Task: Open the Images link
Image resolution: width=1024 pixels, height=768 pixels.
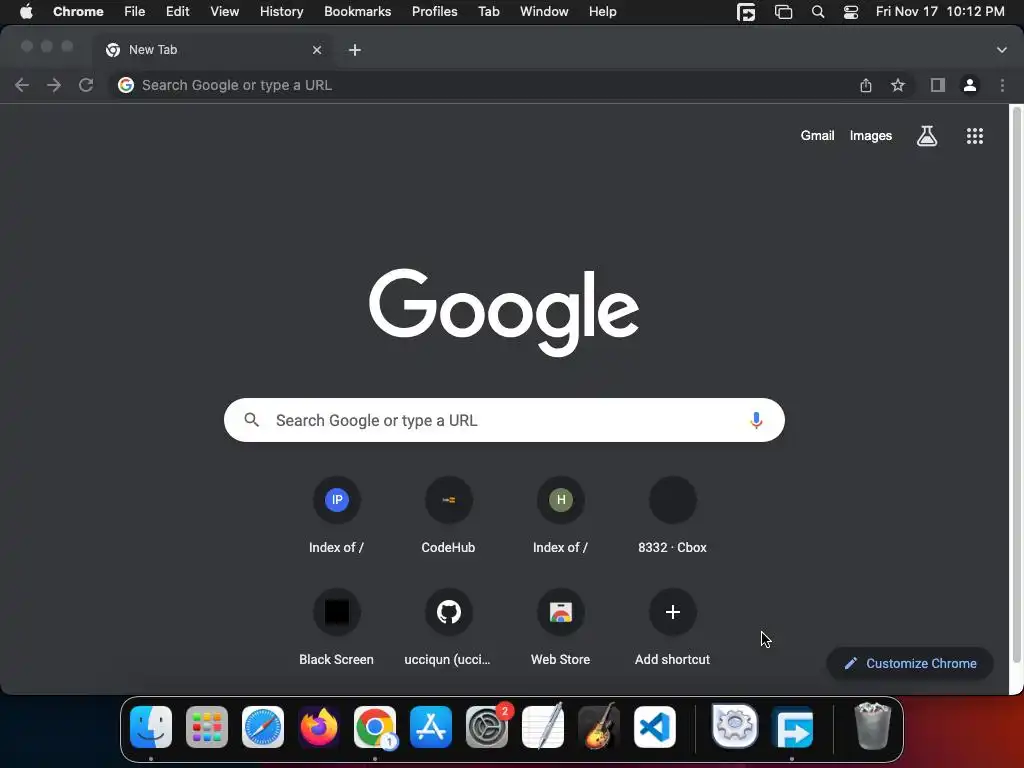Action: pyautogui.click(x=871, y=136)
